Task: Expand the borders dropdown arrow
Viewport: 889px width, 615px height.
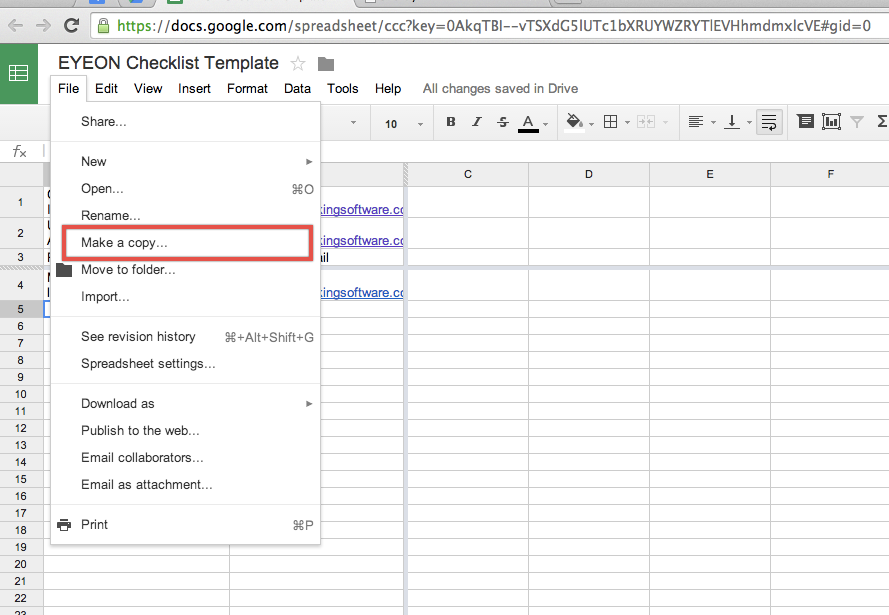Action: point(627,122)
